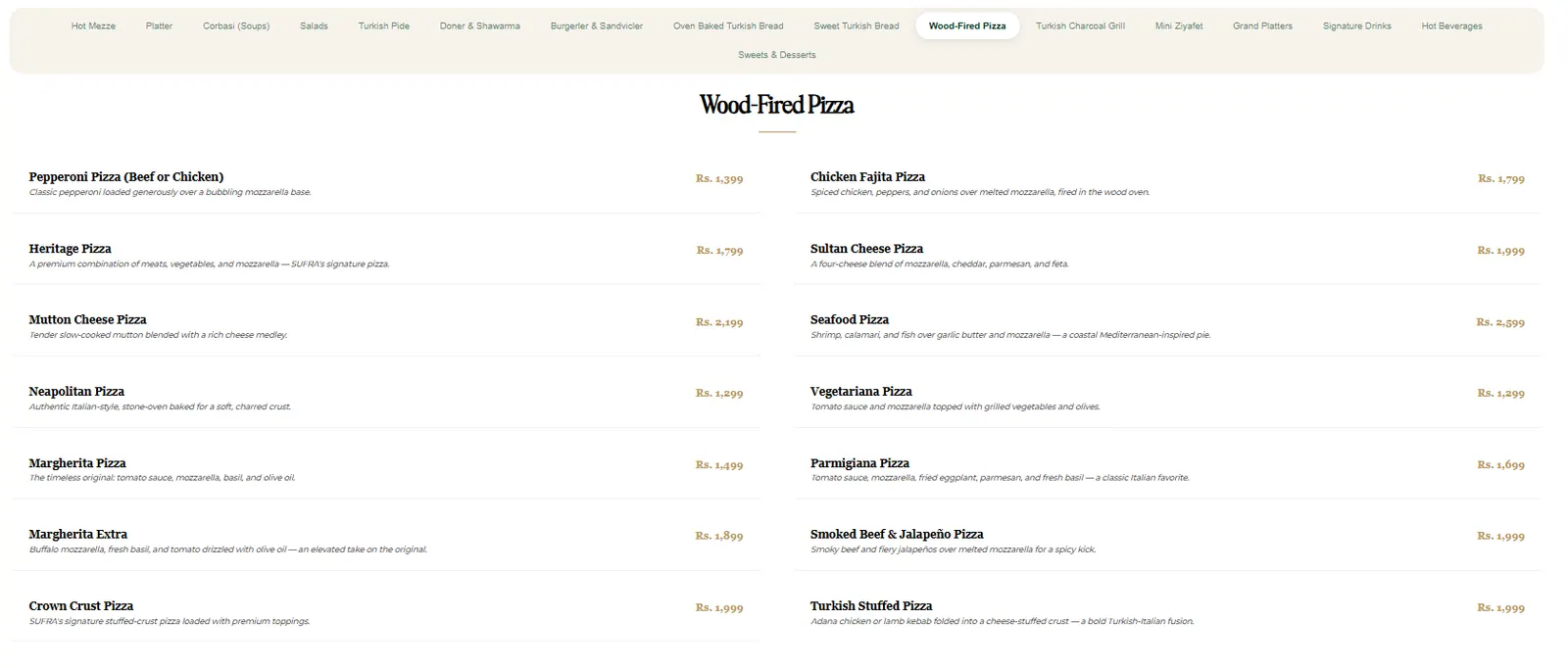1568x668 pixels.
Task: Click the Rs. 2,199 Mutton Cheese price
Action: click(x=719, y=322)
